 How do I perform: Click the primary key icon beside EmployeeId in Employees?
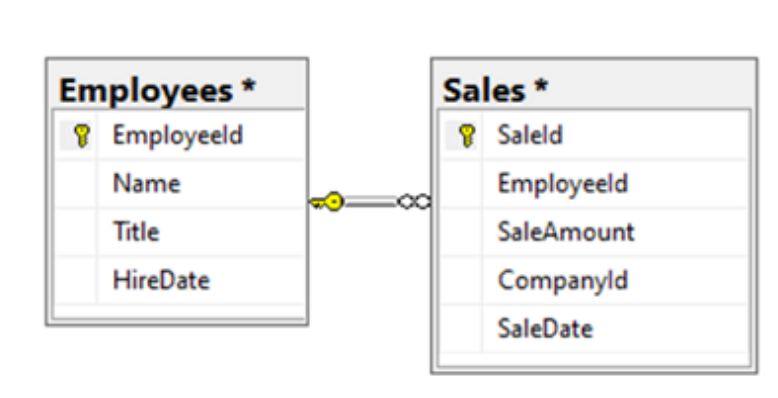tap(82, 135)
